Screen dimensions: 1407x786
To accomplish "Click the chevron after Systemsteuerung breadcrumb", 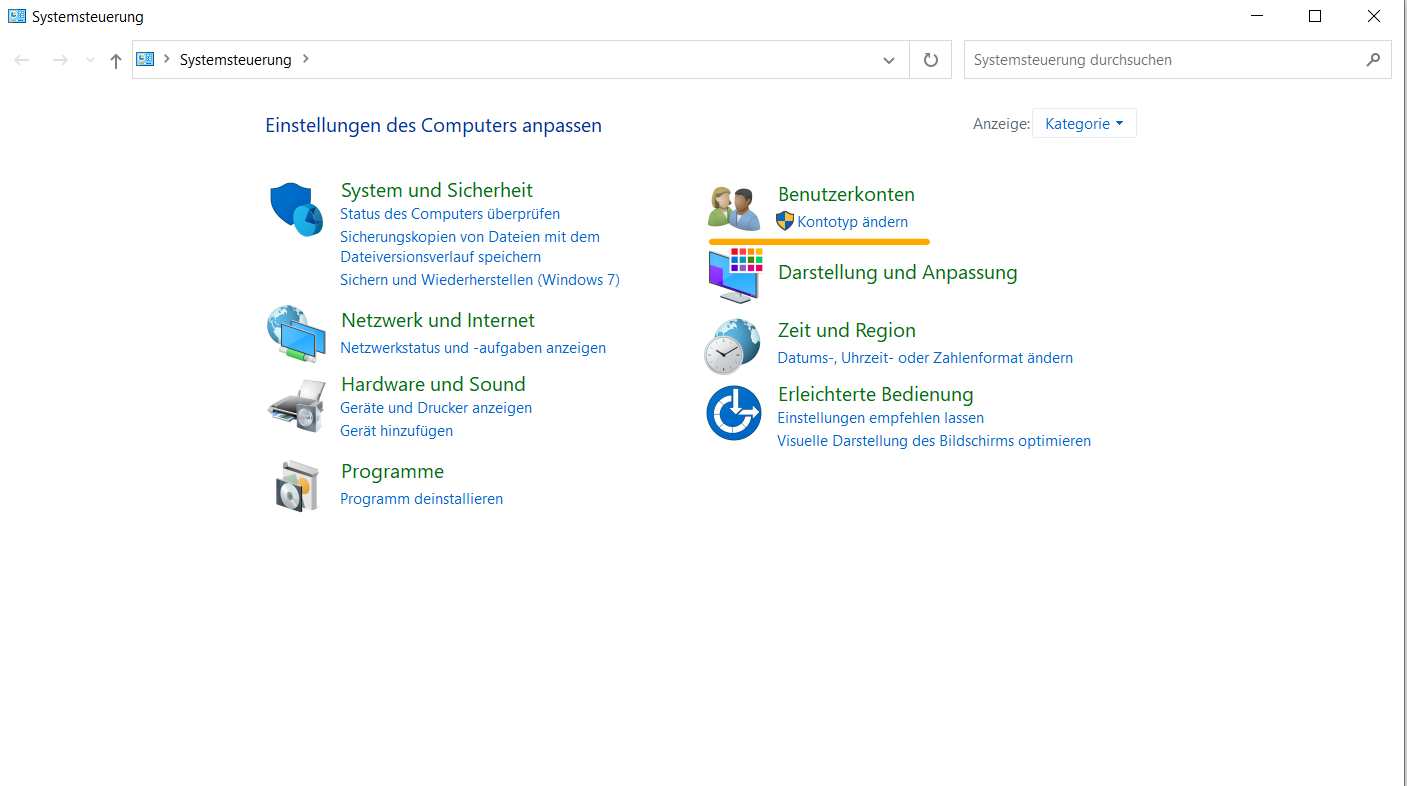I will (x=305, y=59).
